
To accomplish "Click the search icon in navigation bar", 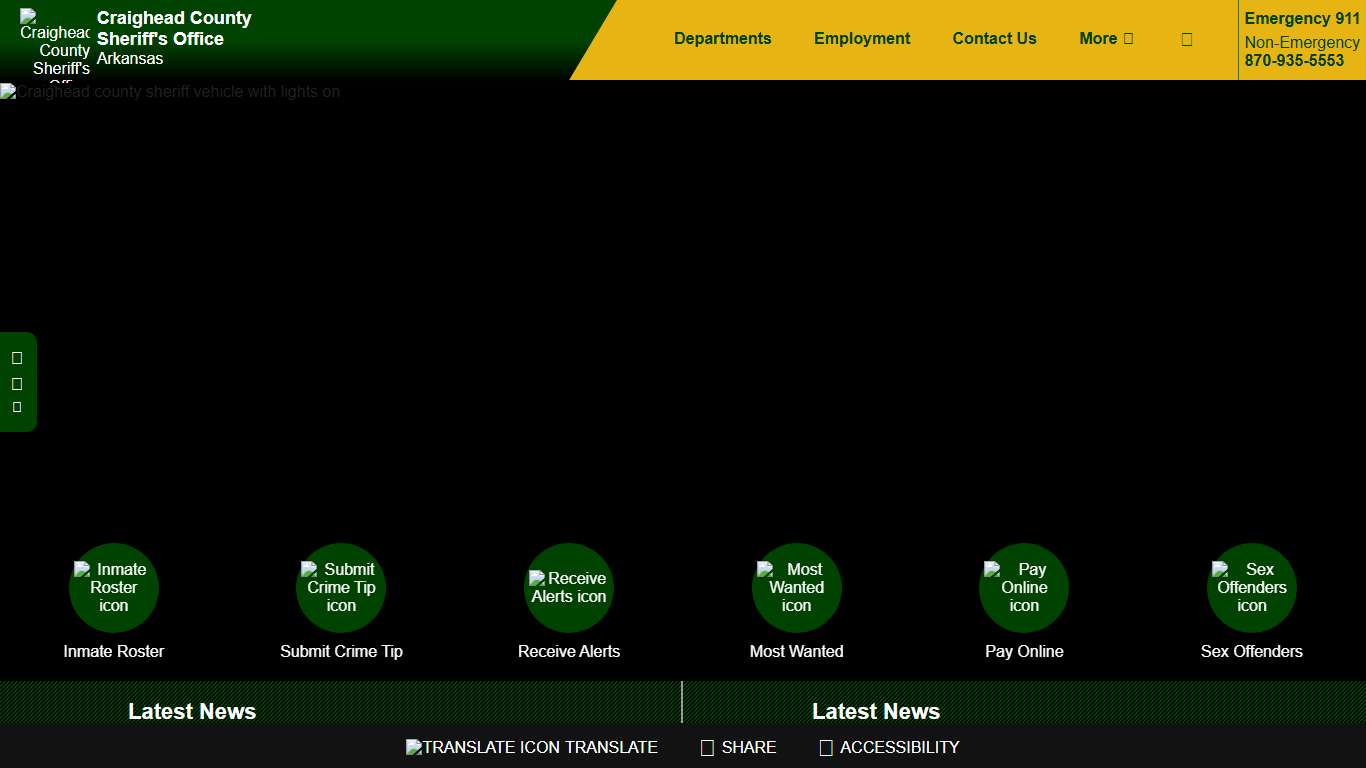I will click(x=1186, y=39).
